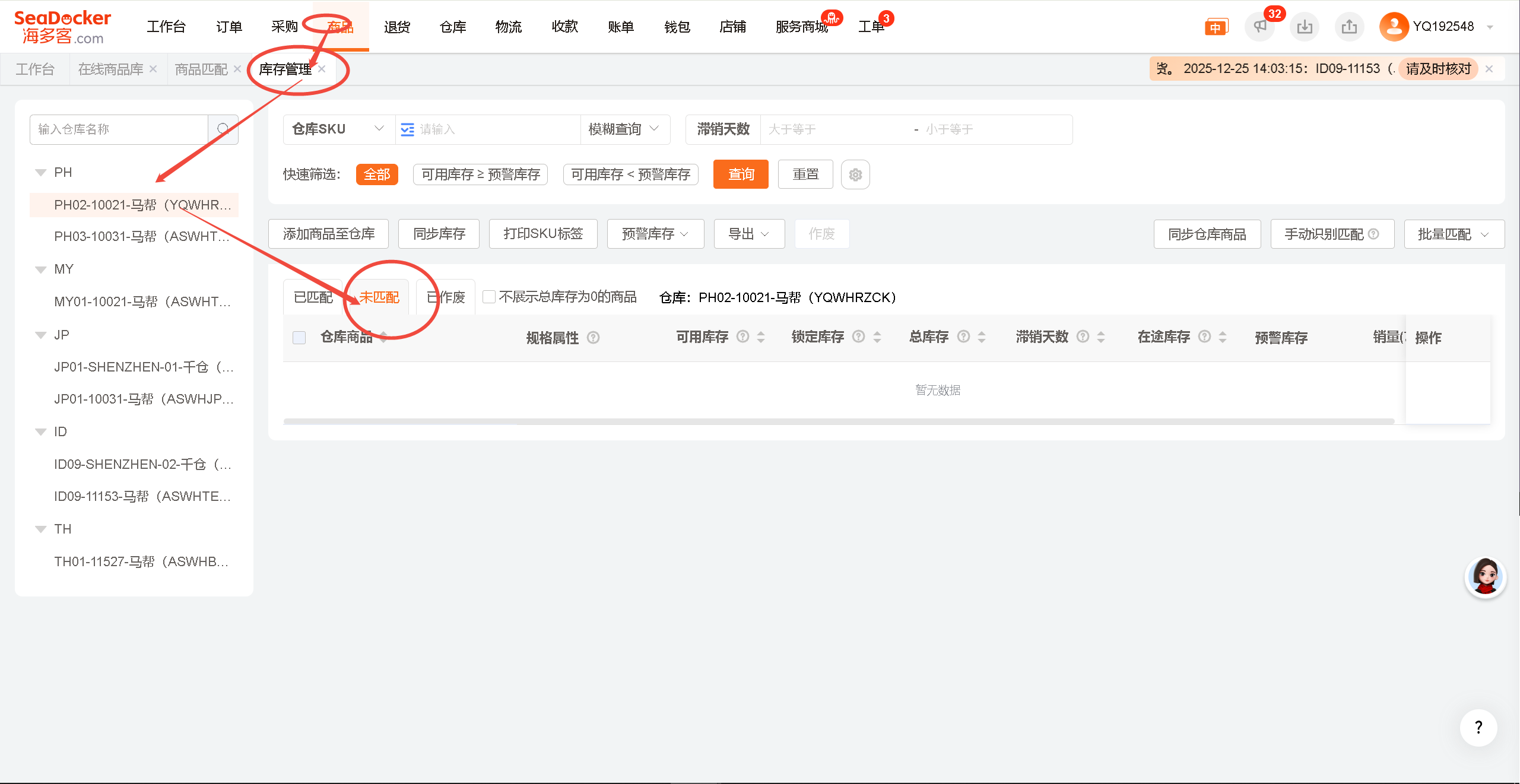
Task: Open the download inbox icon
Action: pyautogui.click(x=1304, y=27)
